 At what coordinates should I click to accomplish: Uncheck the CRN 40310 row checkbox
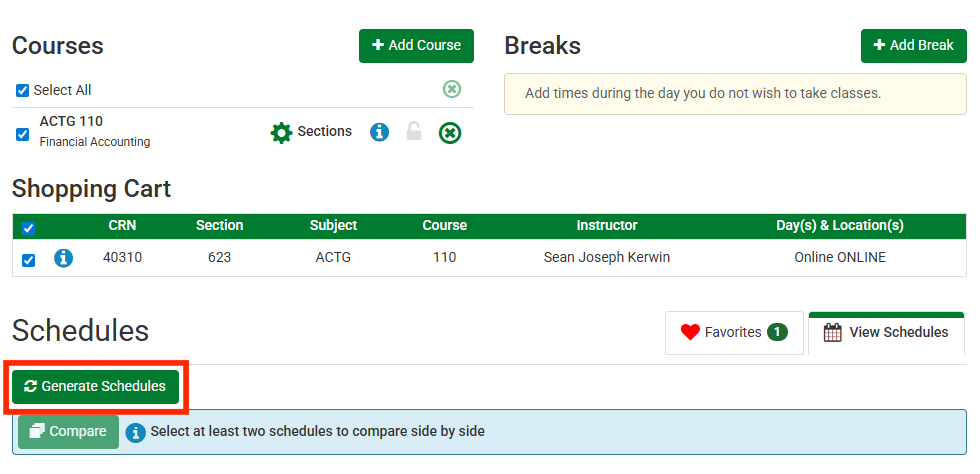(x=29, y=260)
